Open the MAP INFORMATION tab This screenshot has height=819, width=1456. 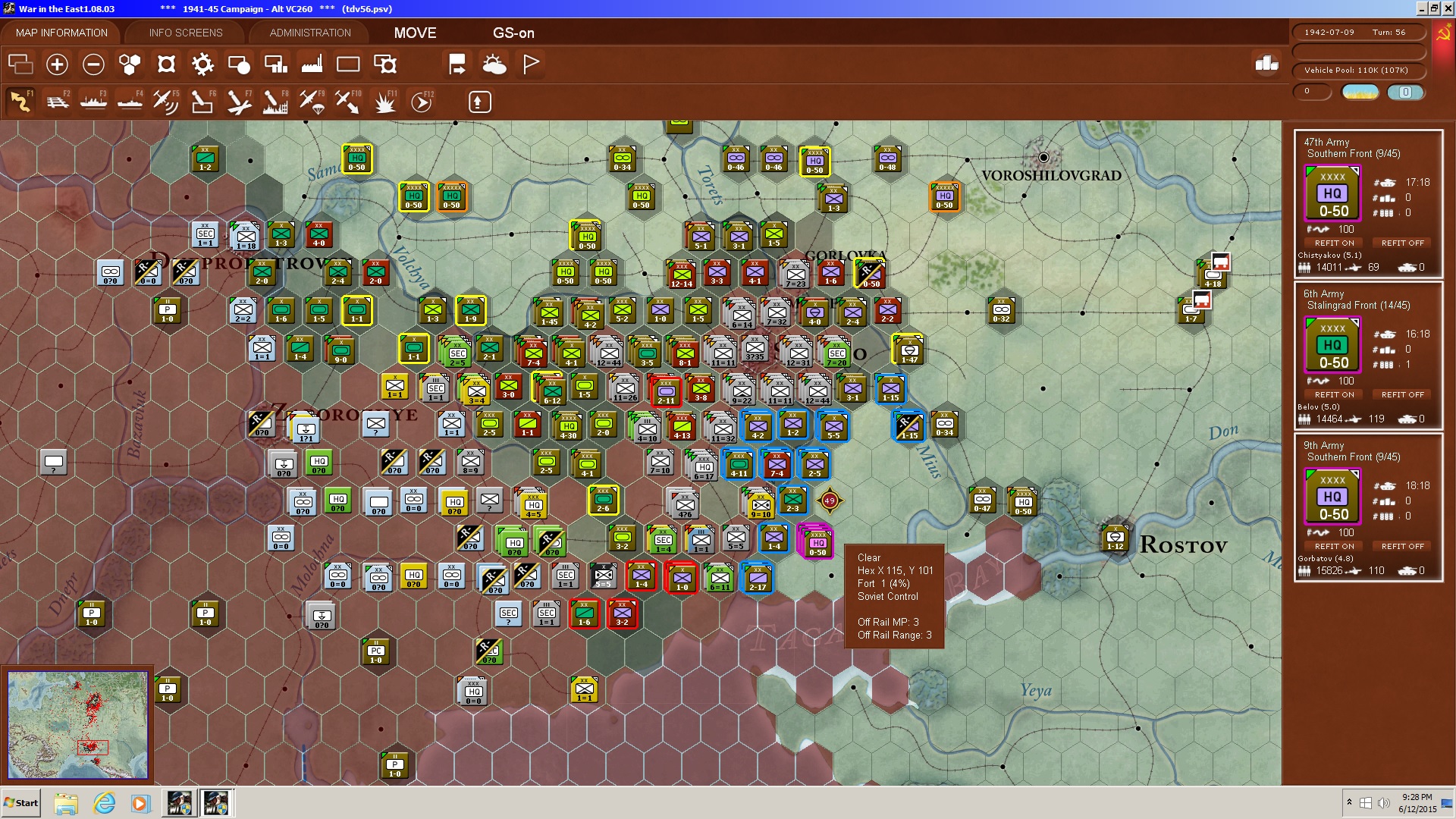(x=61, y=33)
